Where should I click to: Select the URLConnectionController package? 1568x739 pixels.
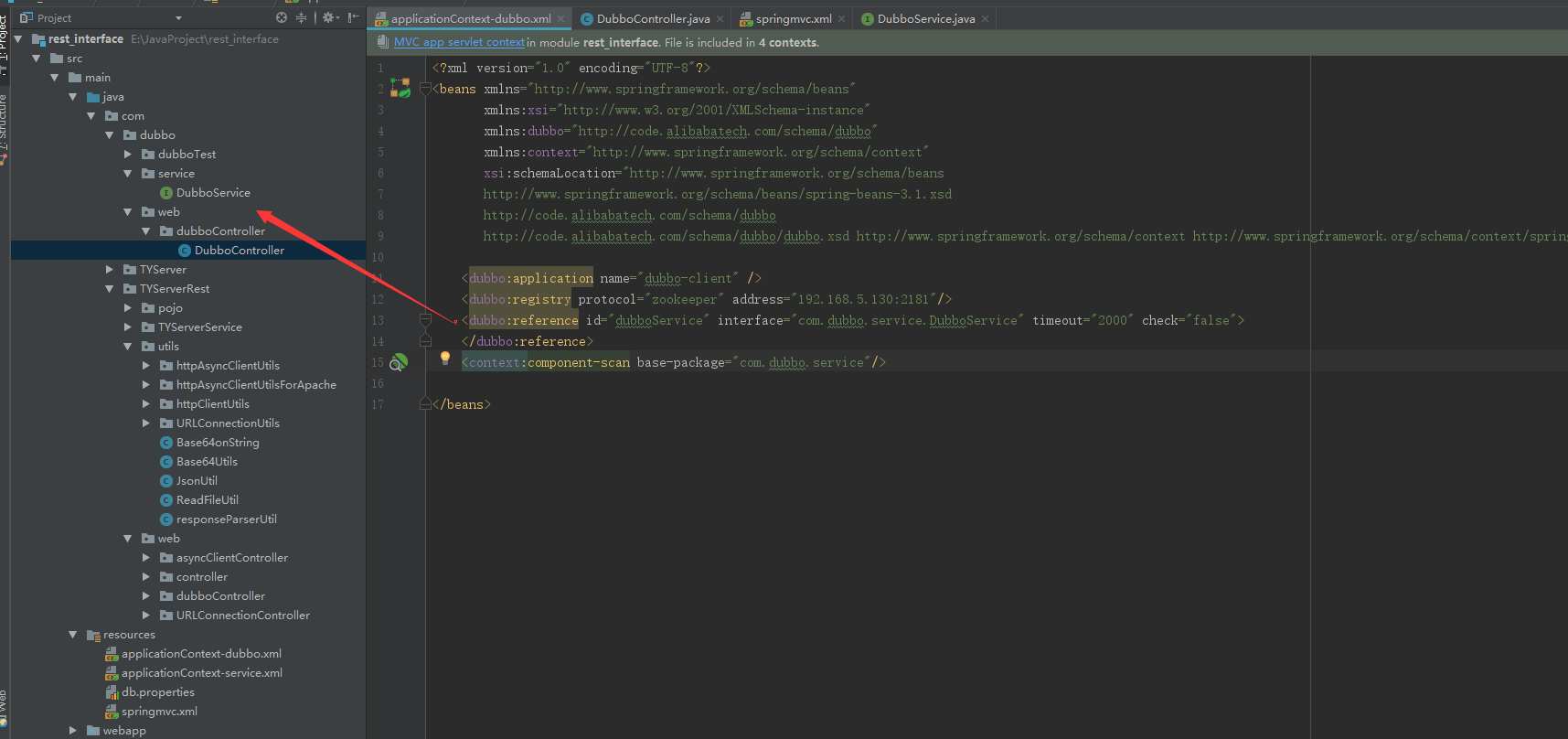[235, 616]
